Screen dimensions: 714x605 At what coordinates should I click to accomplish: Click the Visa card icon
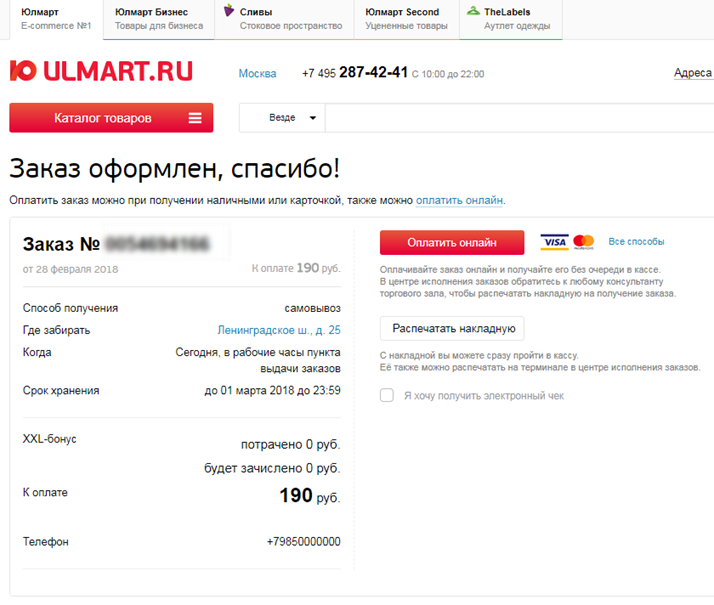tap(554, 242)
